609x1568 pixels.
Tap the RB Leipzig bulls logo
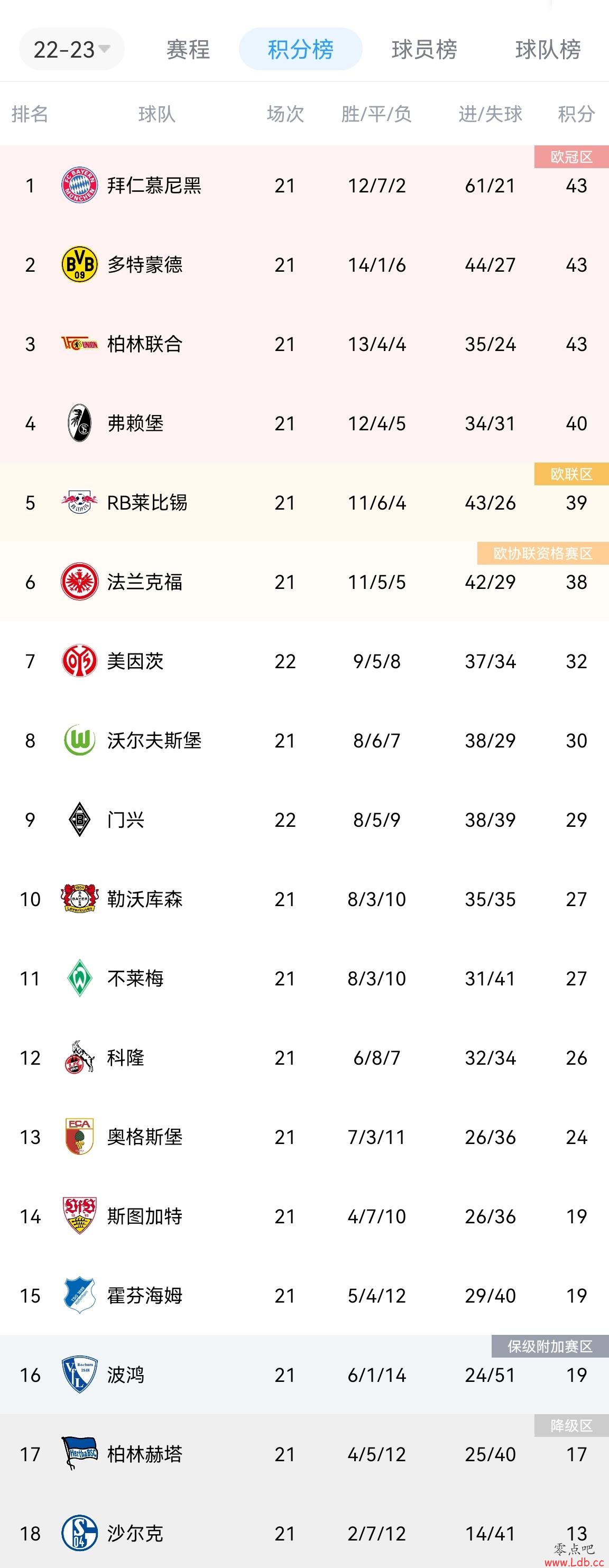pos(80,502)
